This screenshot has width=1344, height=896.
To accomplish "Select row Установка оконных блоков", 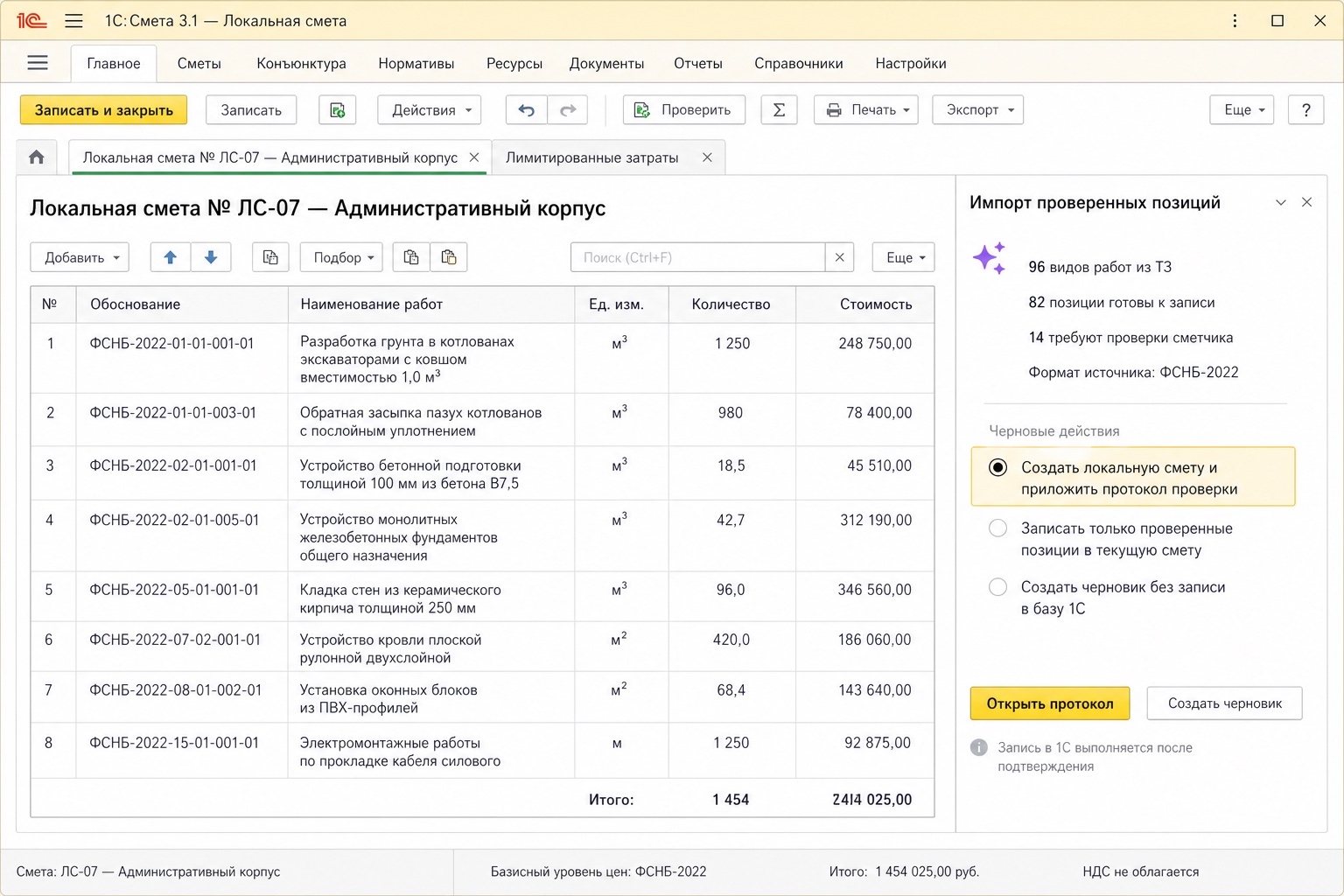I will point(482,697).
